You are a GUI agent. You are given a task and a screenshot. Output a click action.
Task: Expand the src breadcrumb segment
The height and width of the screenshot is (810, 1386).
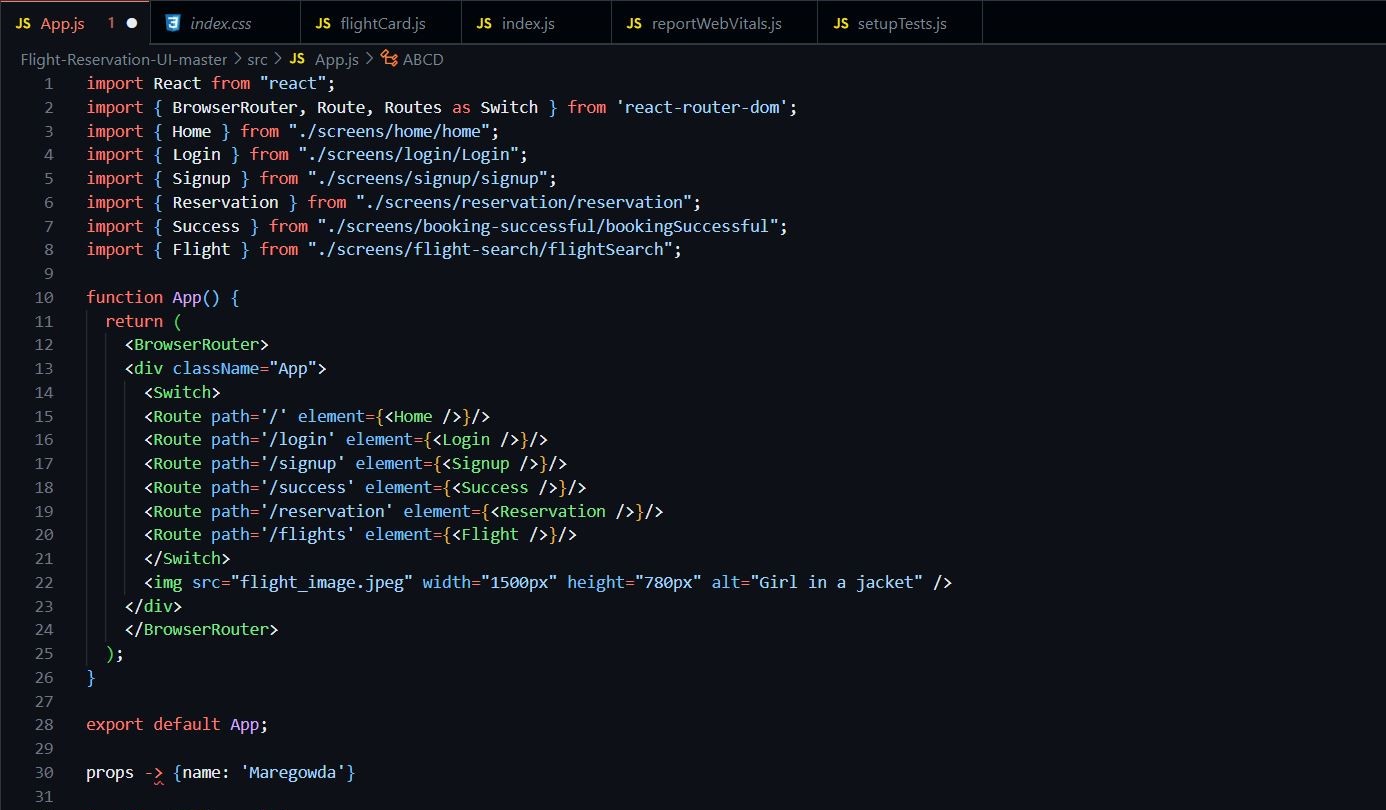point(257,60)
